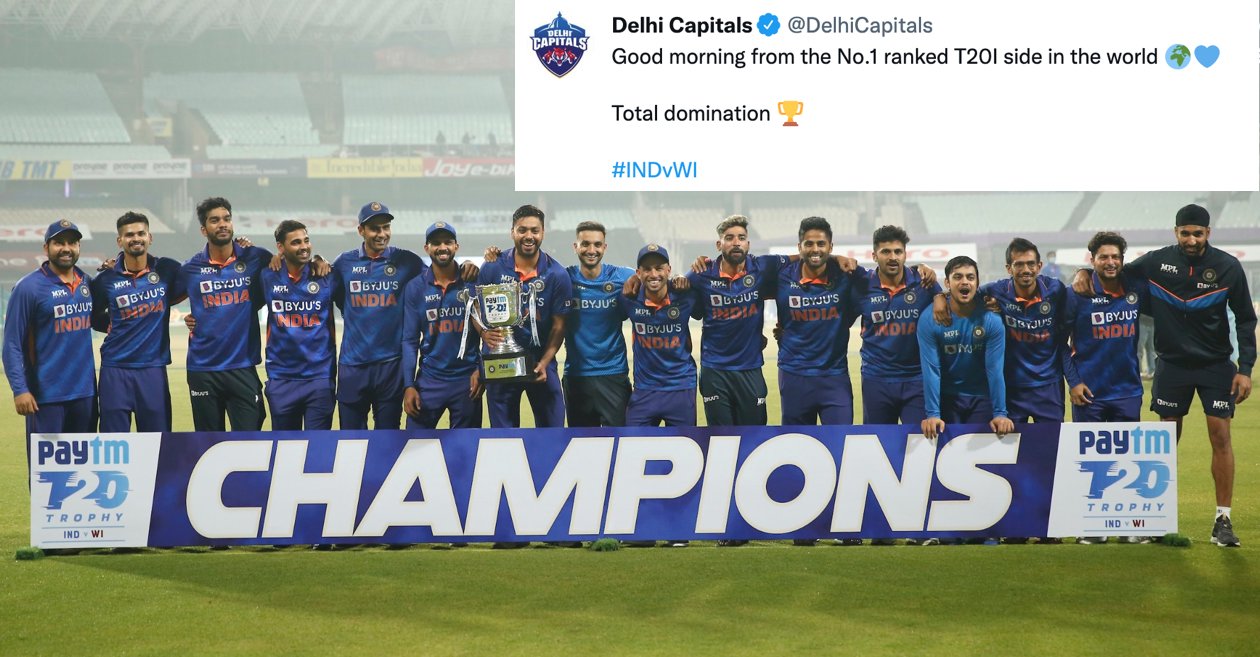
Task: Click the trophy emoji after Total domination
Action: (x=790, y=114)
